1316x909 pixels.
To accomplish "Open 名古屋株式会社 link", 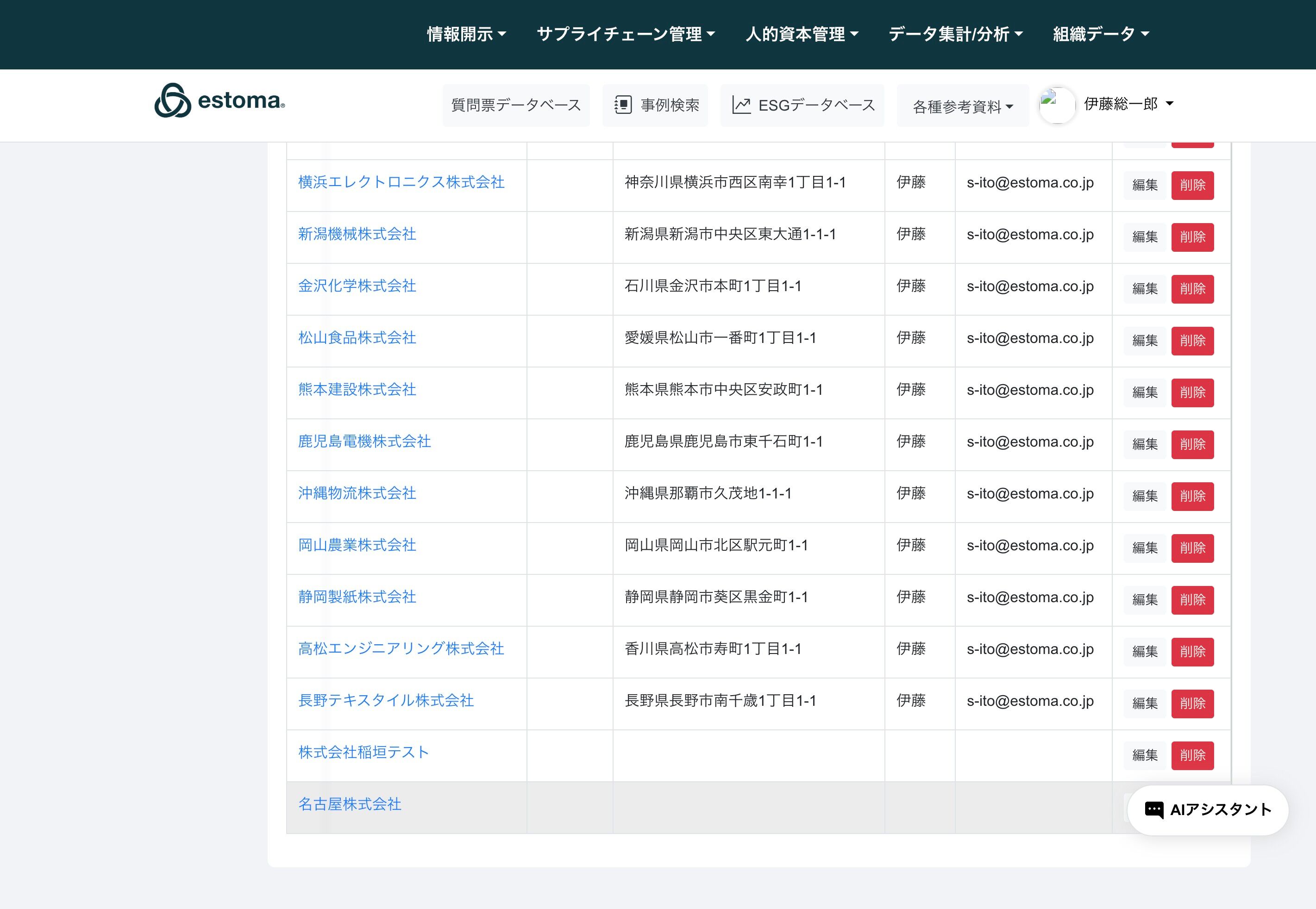I will coord(349,804).
